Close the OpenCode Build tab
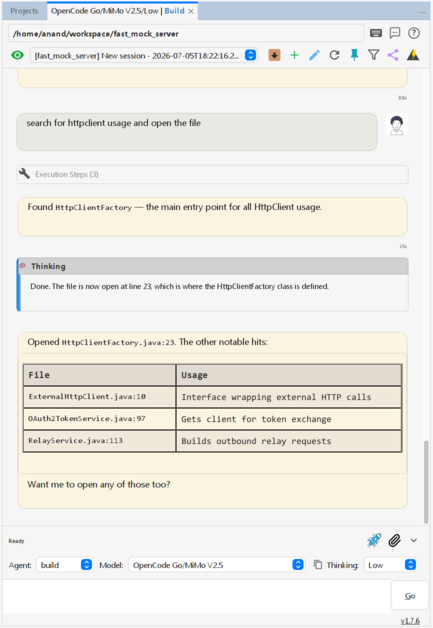This screenshot has height=628, width=433. click(191, 11)
